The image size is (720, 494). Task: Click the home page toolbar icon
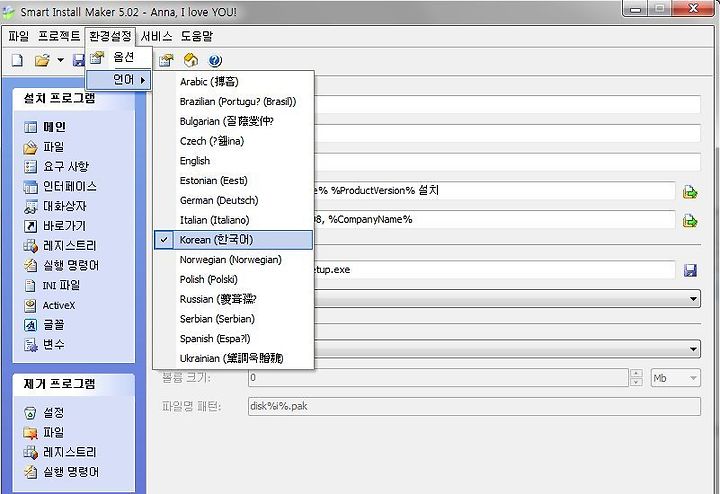(x=191, y=61)
